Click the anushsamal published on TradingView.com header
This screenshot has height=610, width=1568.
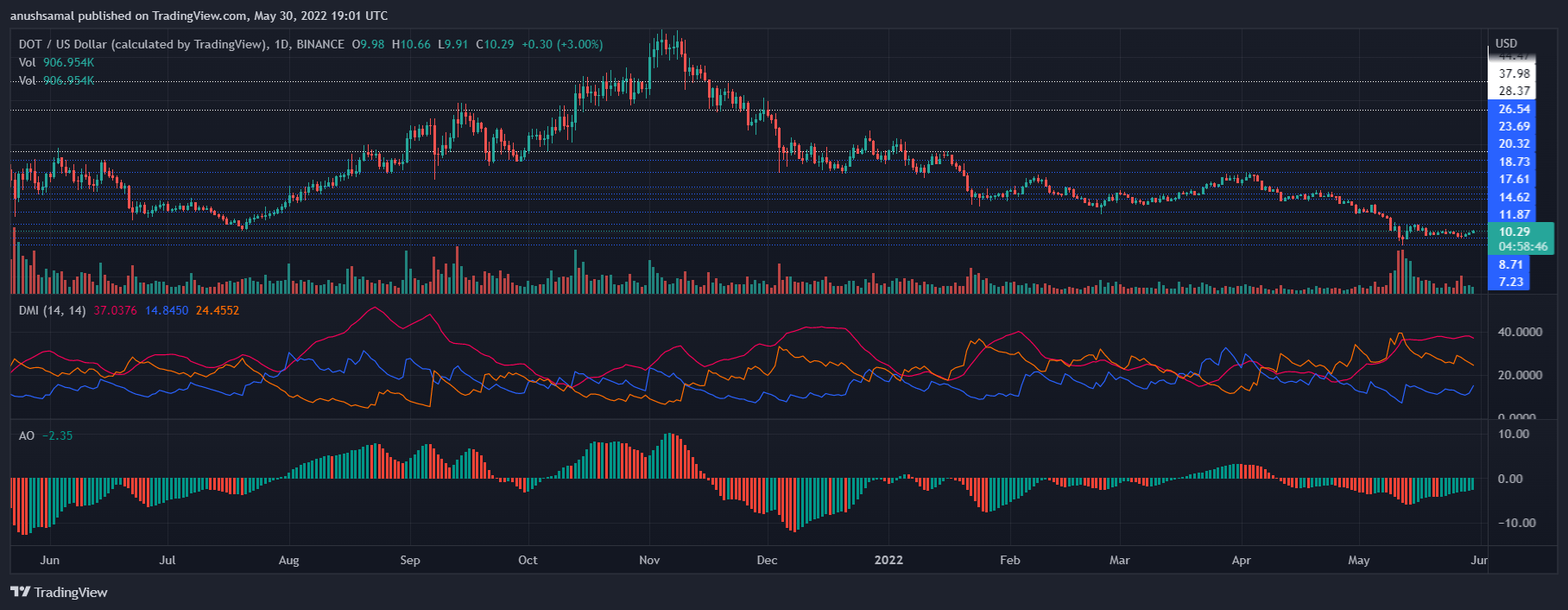(x=199, y=16)
